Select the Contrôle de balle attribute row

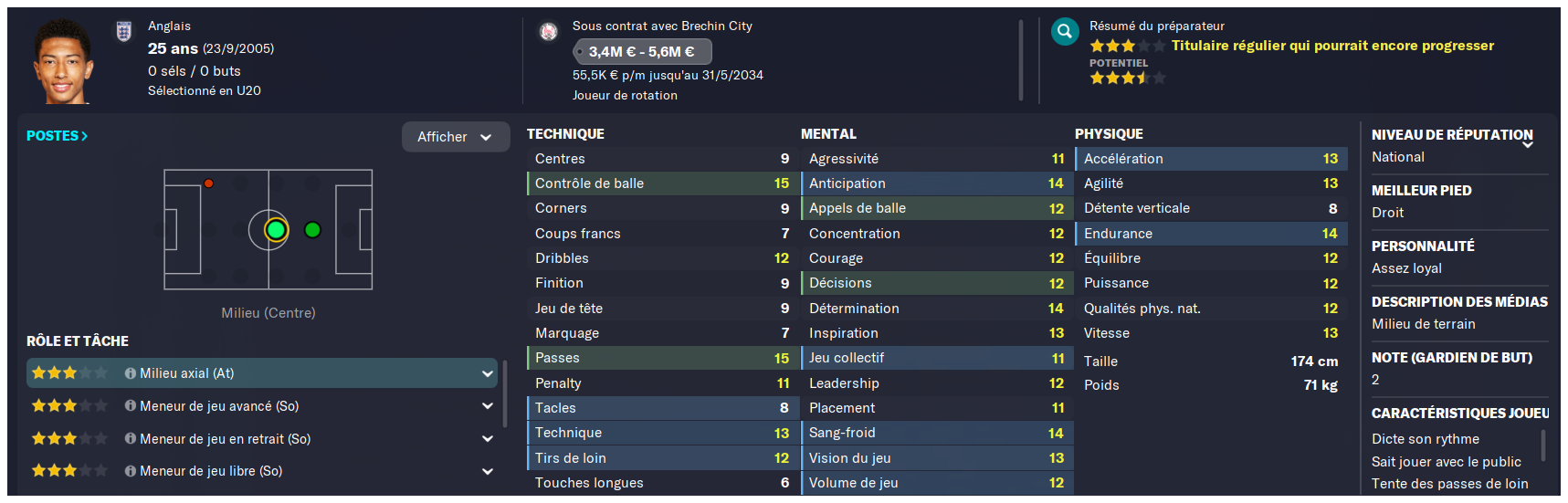663,183
